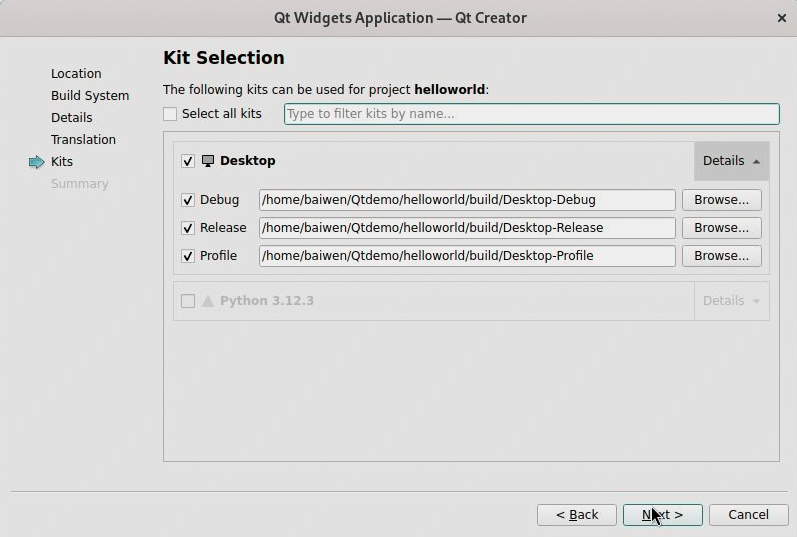Viewport: 797px width, 537px height.
Task: Go back to the previous wizard page
Action: tap(576, 515)
